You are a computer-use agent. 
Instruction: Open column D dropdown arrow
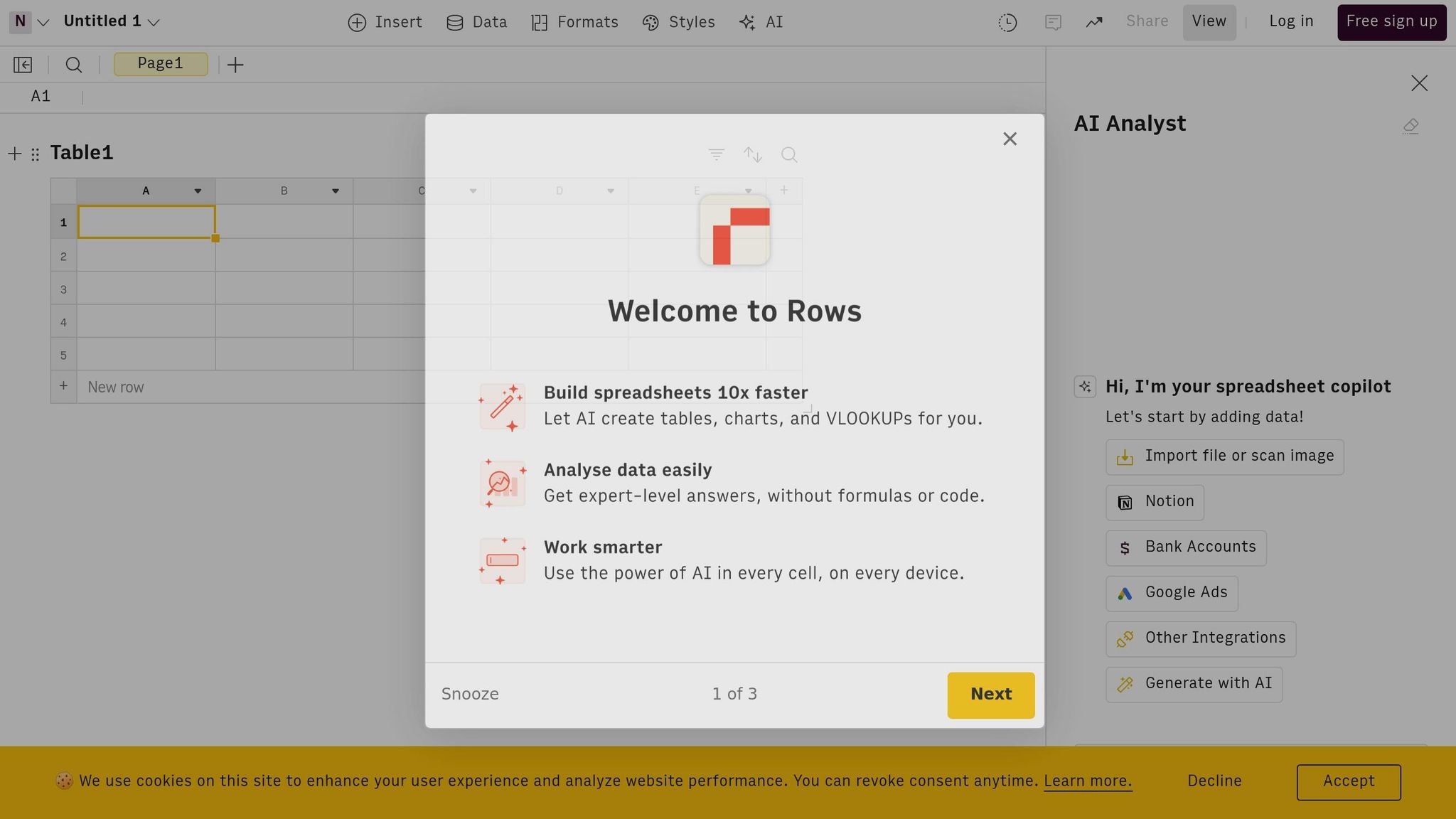pos(611,191)
